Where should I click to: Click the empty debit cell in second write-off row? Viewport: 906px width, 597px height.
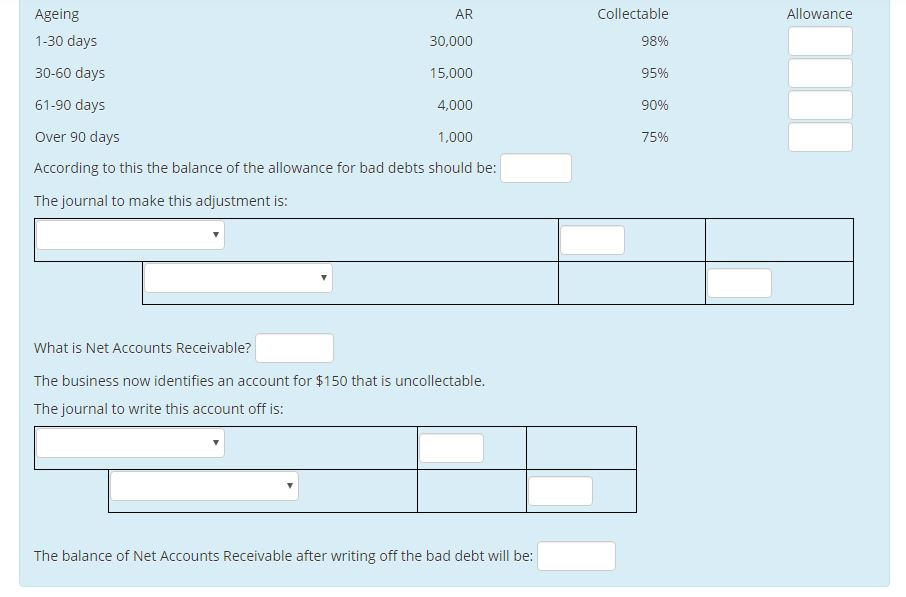[470, 491]
